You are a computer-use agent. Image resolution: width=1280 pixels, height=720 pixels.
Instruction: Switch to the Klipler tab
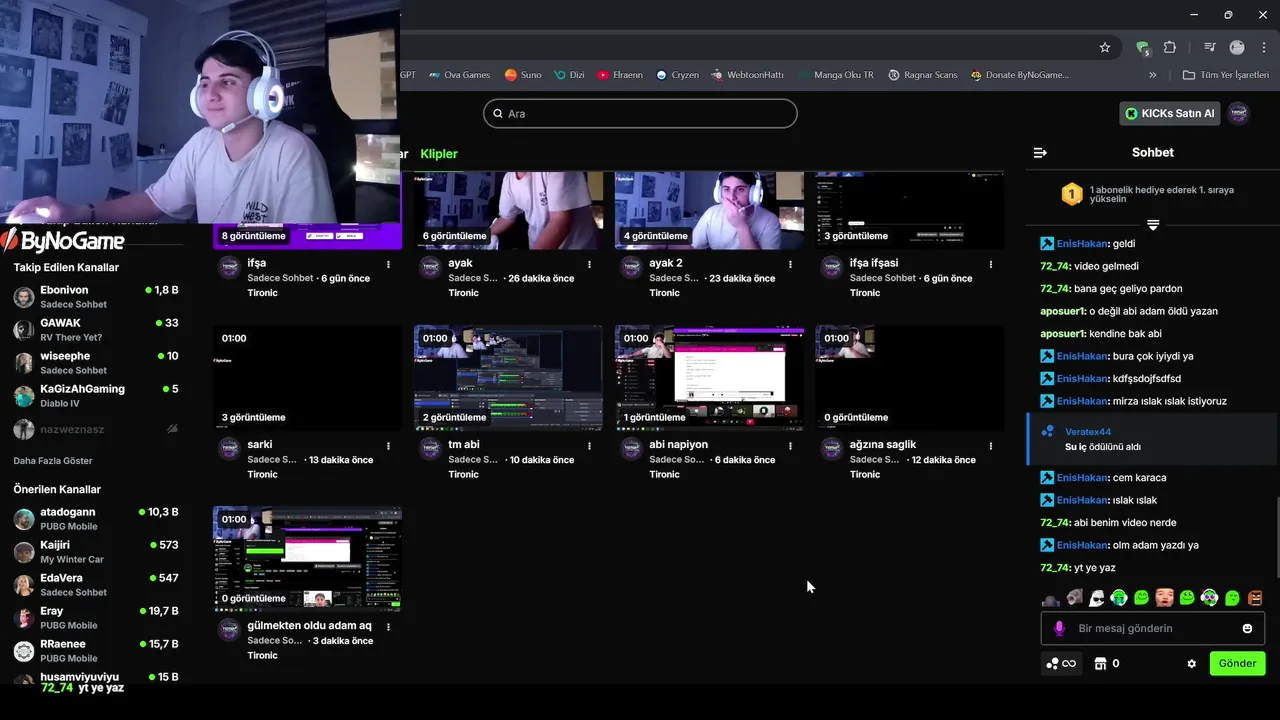pos(439,154)
